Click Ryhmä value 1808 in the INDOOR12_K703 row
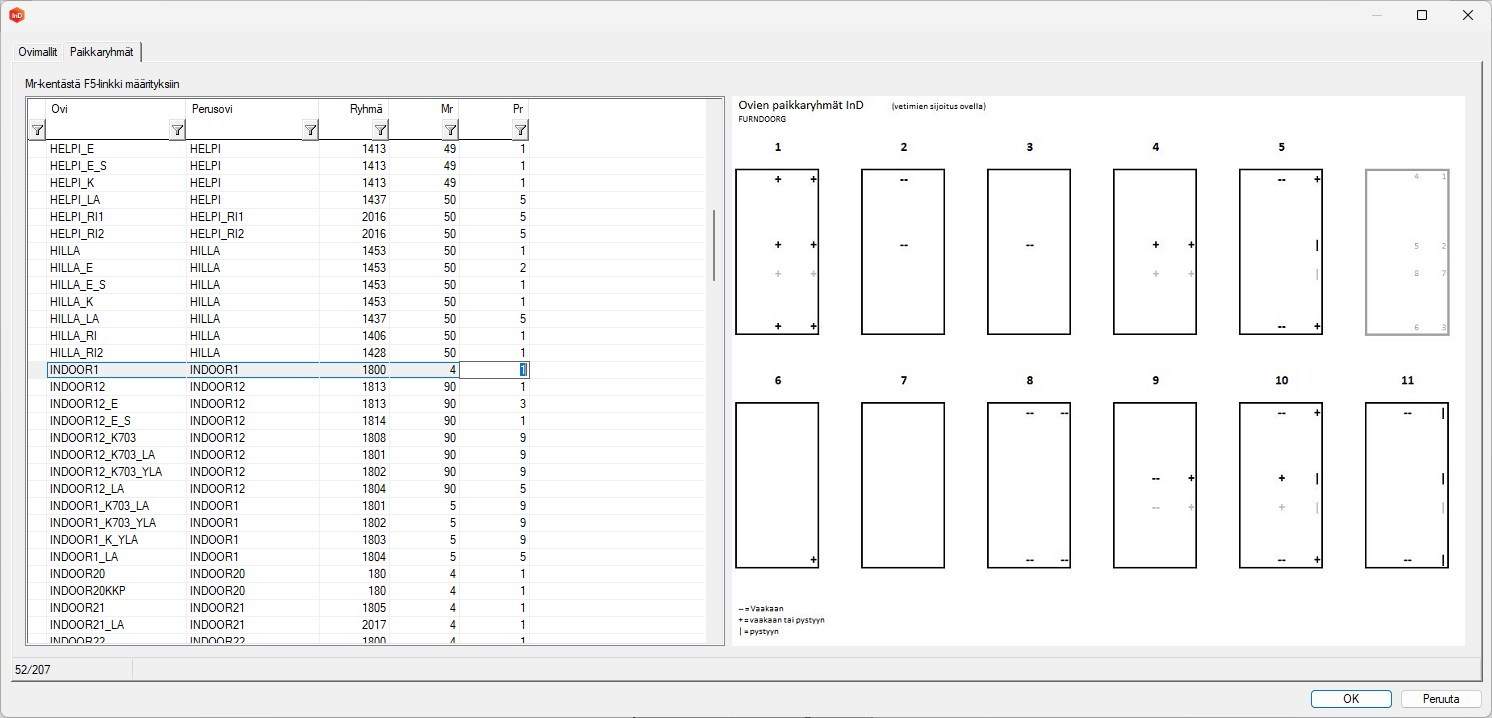1492x718 pixels. [x=354, y=438]
